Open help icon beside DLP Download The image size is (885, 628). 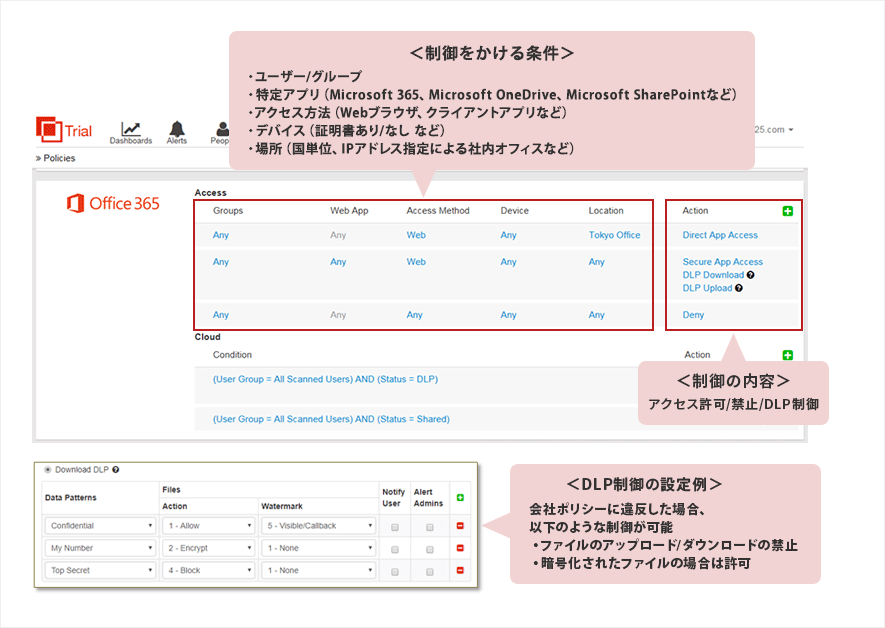(750, 275)
